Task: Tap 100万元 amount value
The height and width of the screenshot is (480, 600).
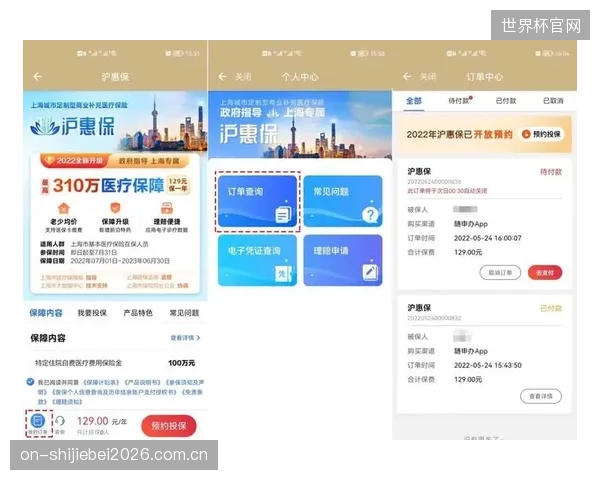Action: tap(181, 362)
